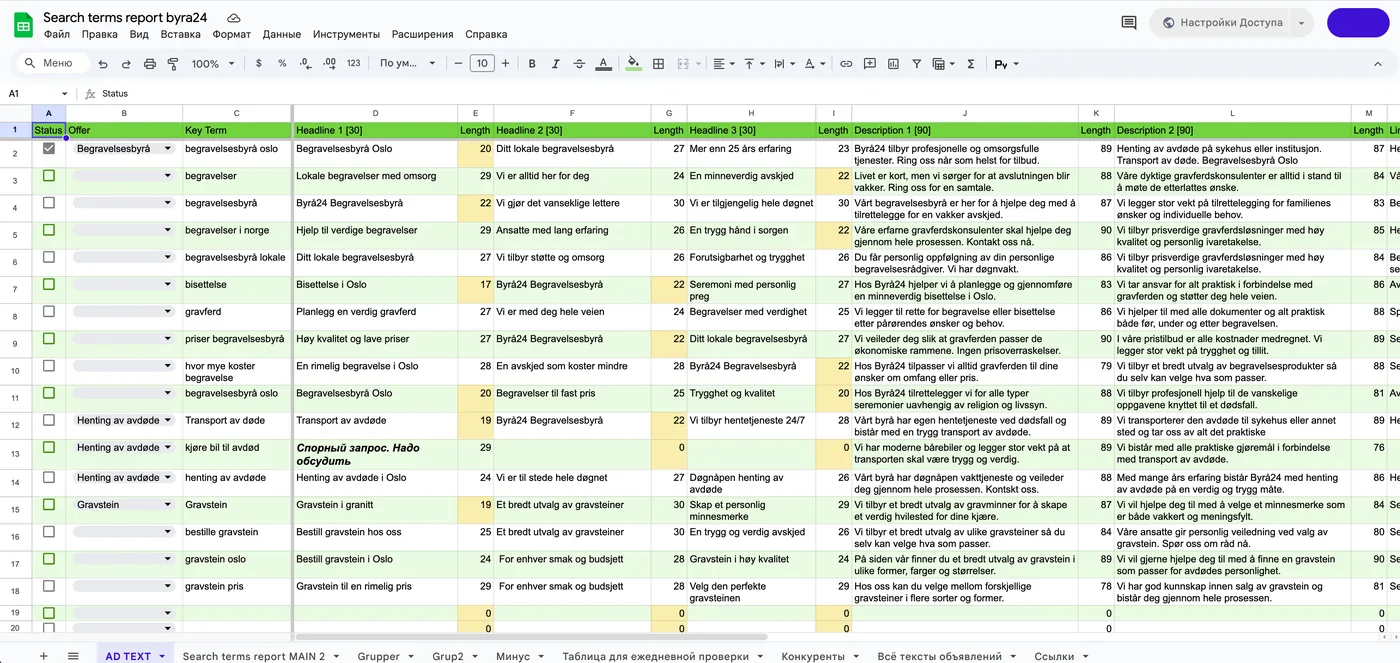
Task: Activate the paint format roller tool
Action: (x=173, y=64)
